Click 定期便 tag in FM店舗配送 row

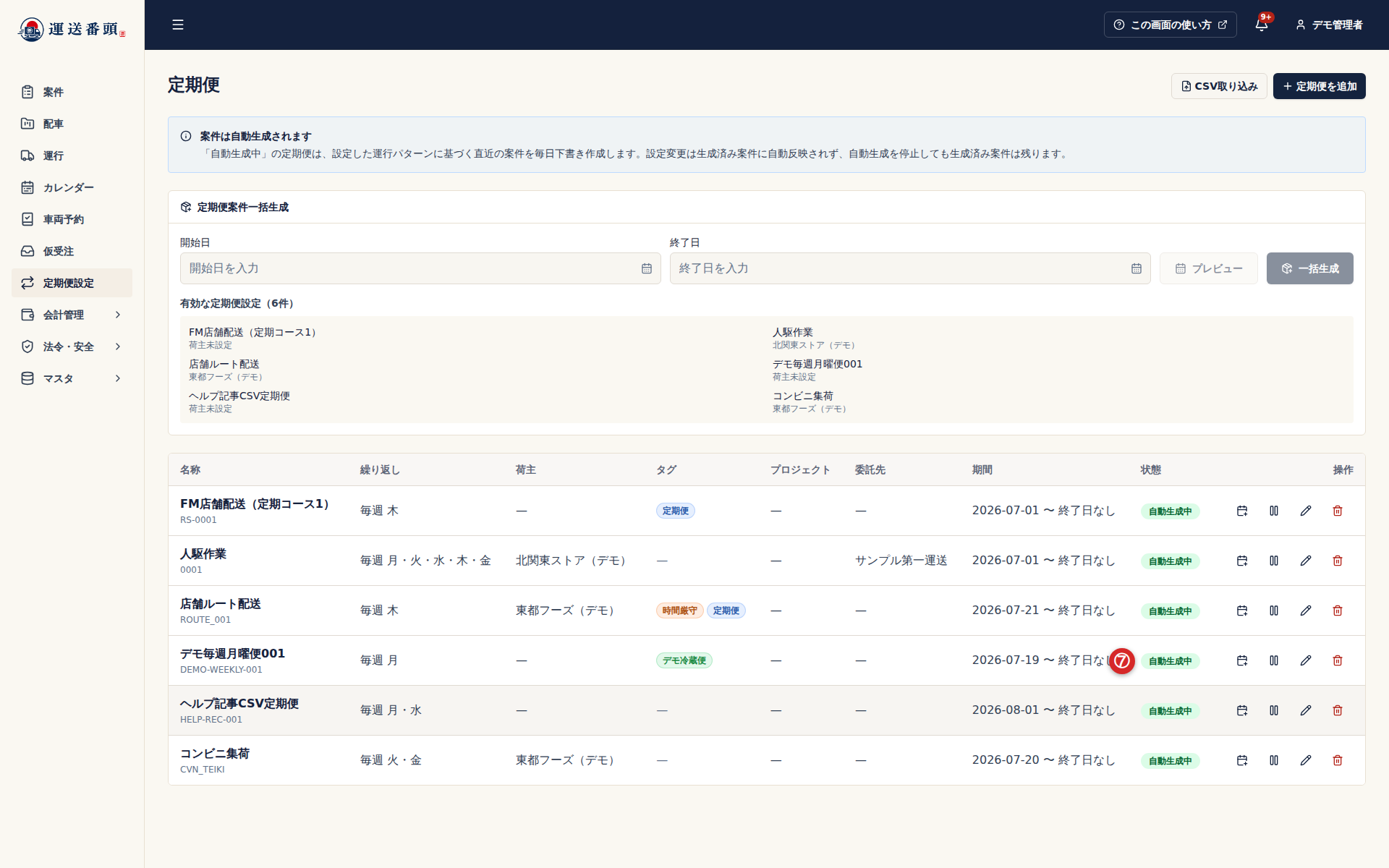(676, 511)
